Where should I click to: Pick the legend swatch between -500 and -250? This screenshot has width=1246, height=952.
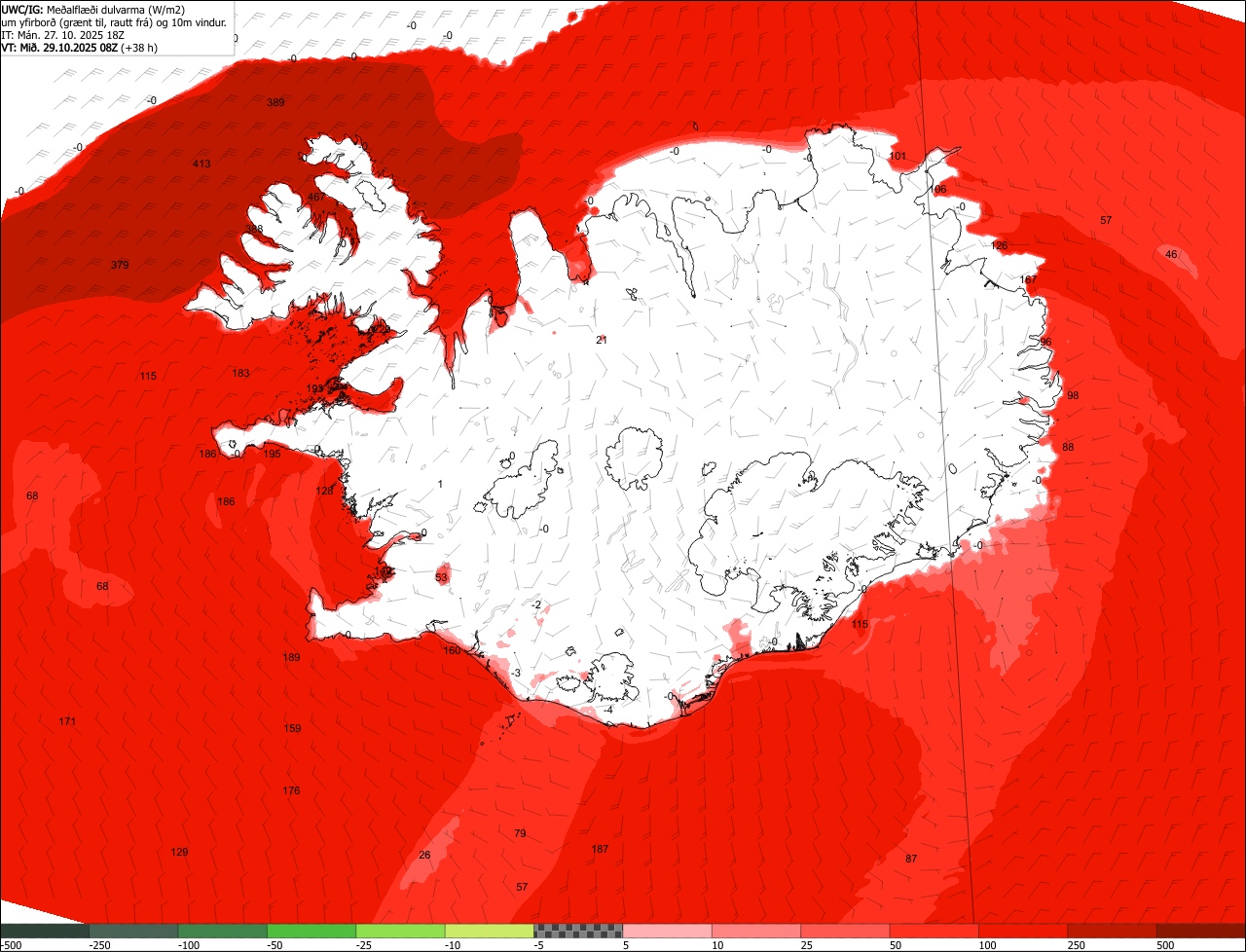pyautogui.click(x=45, y=931)
